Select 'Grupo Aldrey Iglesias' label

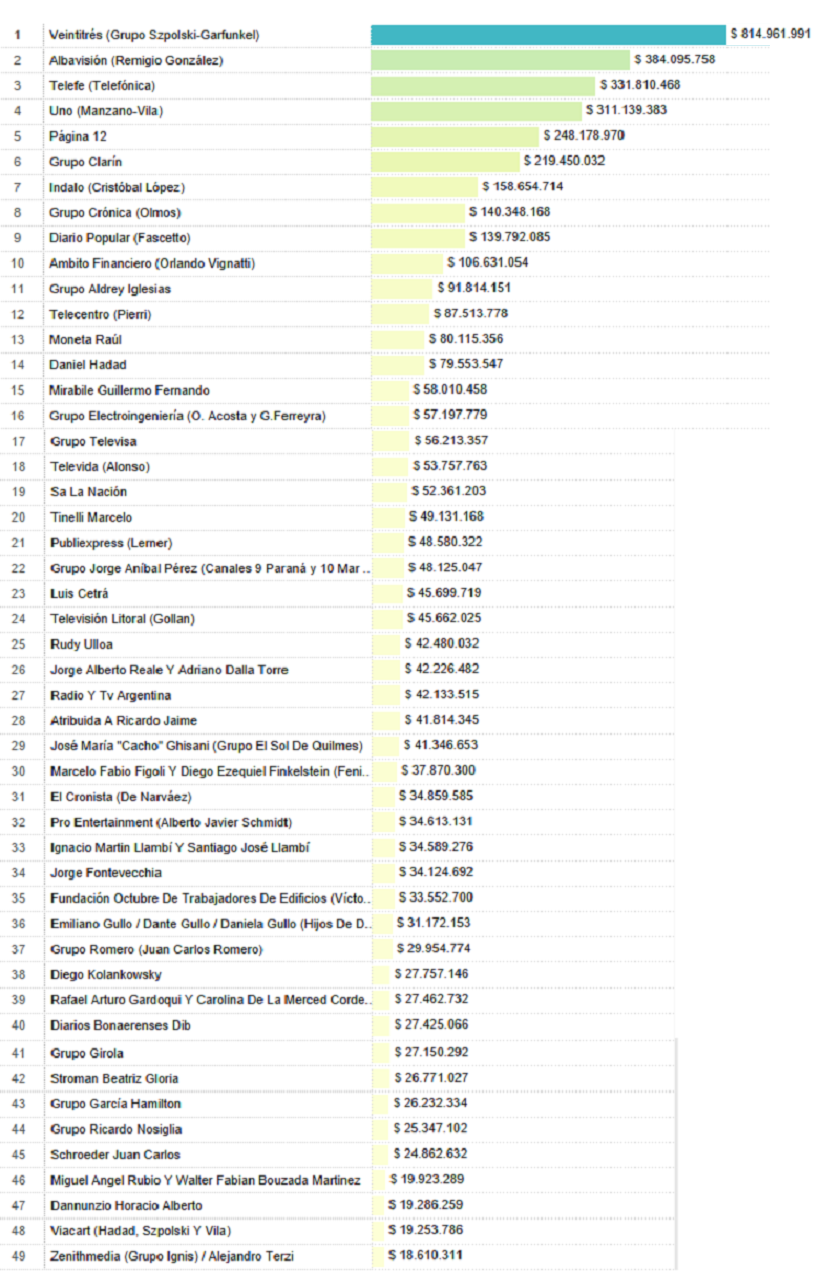click(x=110, y=289)
